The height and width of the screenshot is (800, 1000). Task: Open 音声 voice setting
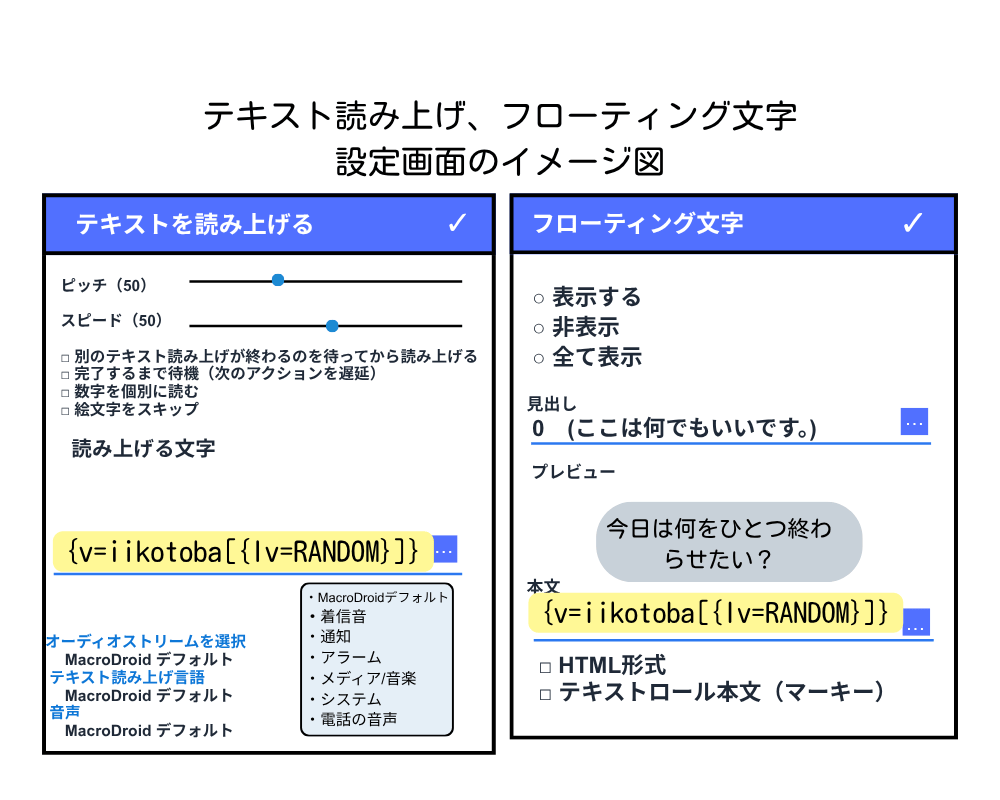pyautogui.click(x=65, y=712)
